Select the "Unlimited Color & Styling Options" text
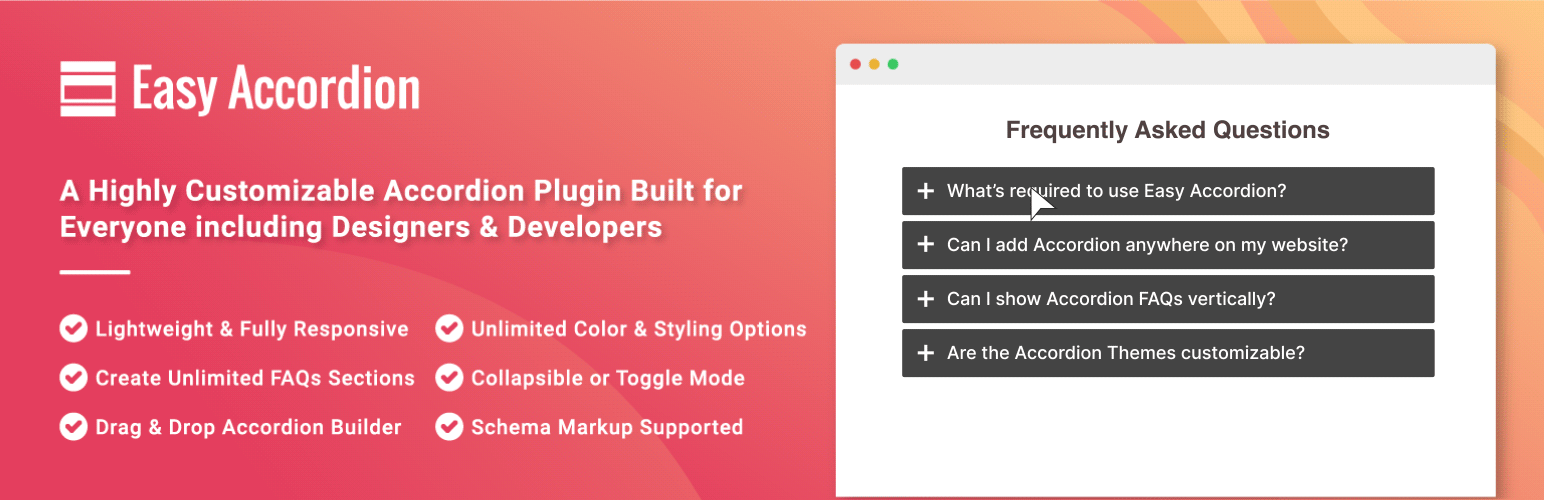1544x500 pixels. [x=639, y=329]
